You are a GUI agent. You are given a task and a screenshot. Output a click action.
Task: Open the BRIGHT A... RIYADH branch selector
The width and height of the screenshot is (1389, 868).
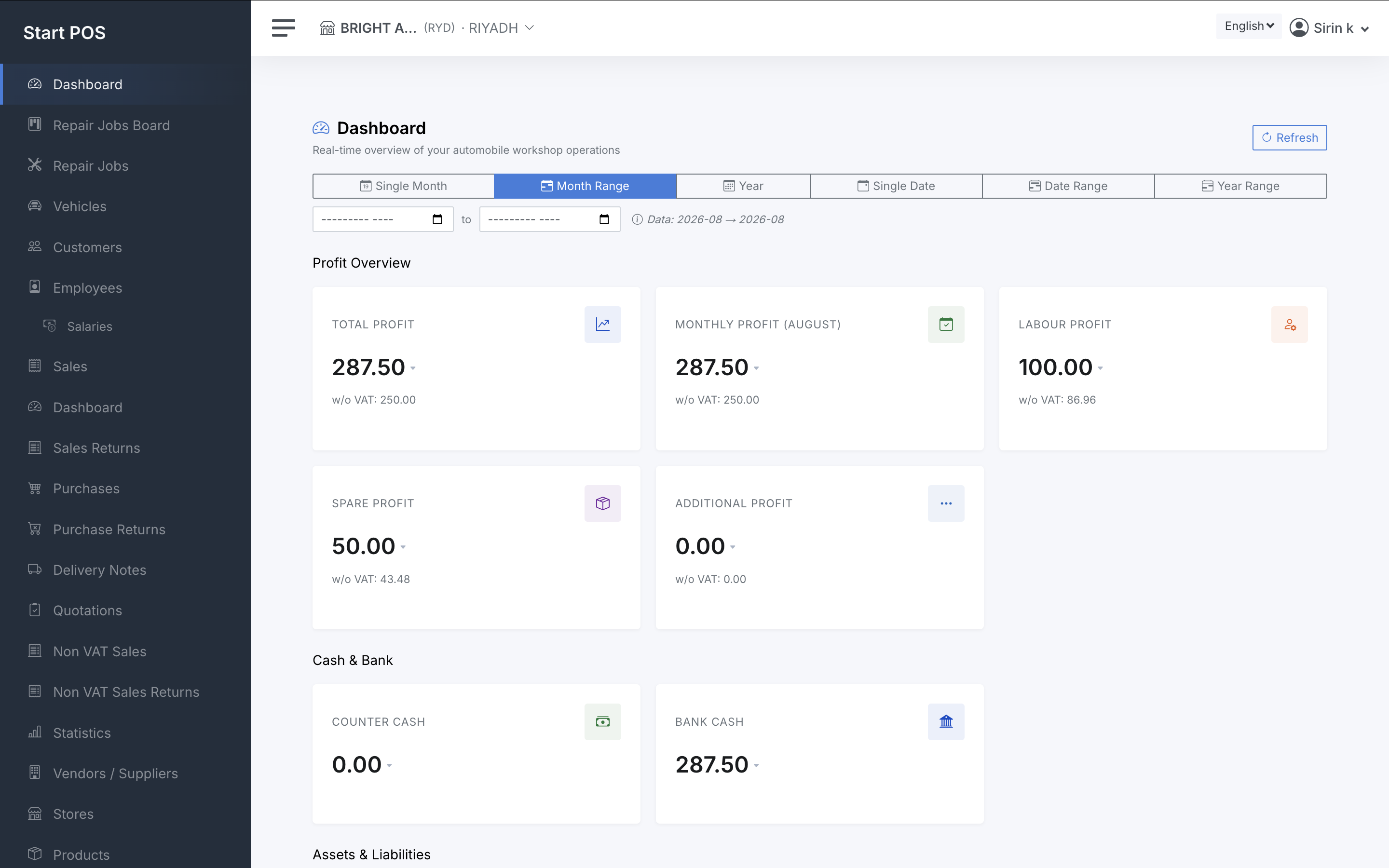pyautogui.click(x=427, y=27)
